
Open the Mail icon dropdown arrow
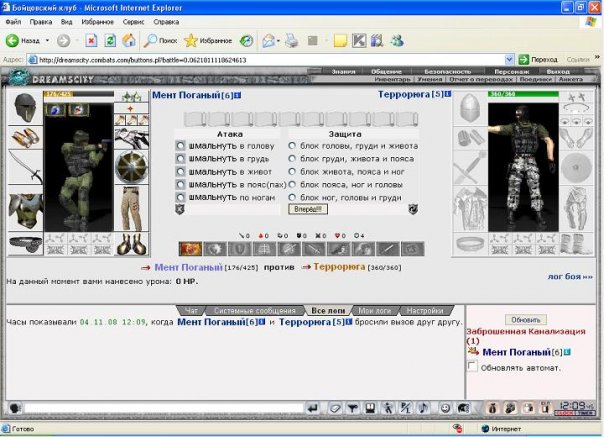tap(278, 41)
